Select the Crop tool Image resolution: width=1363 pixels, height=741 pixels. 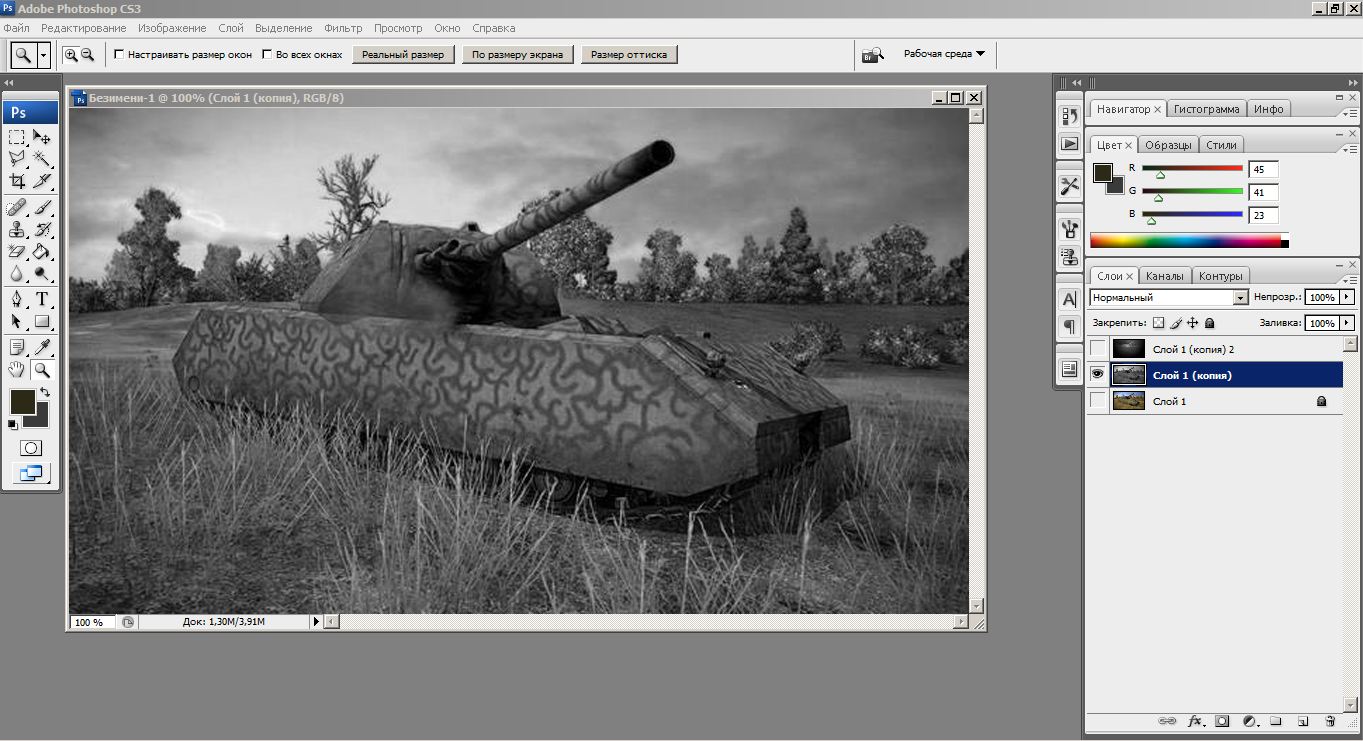pyautogui.click(x=17, y=181)
